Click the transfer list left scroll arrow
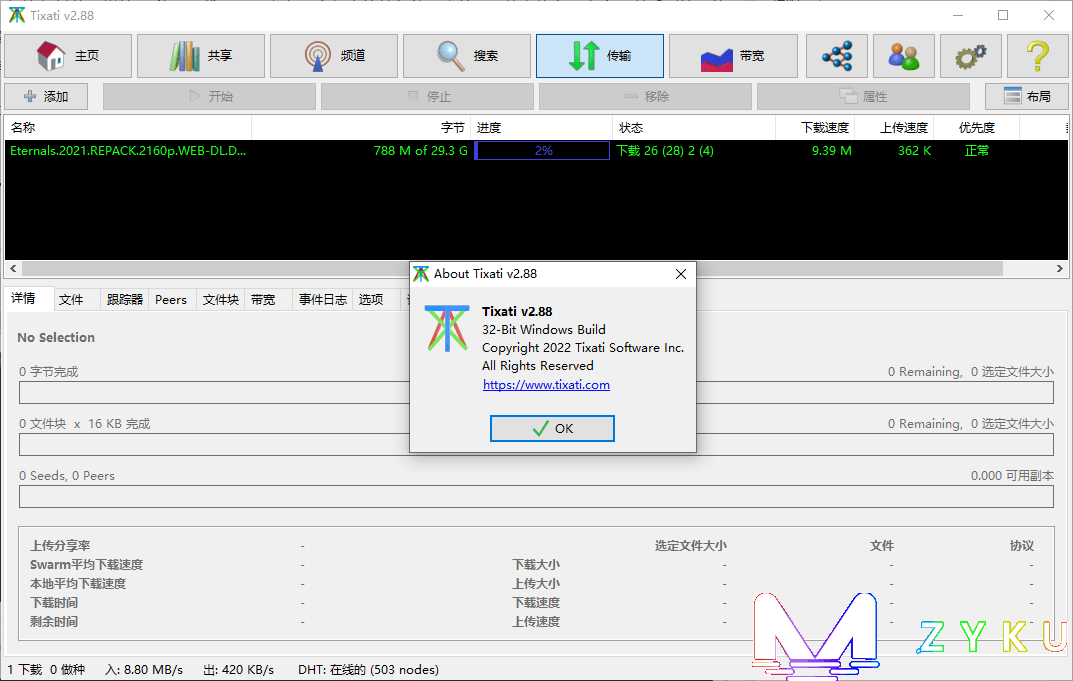 pos(13,268)
